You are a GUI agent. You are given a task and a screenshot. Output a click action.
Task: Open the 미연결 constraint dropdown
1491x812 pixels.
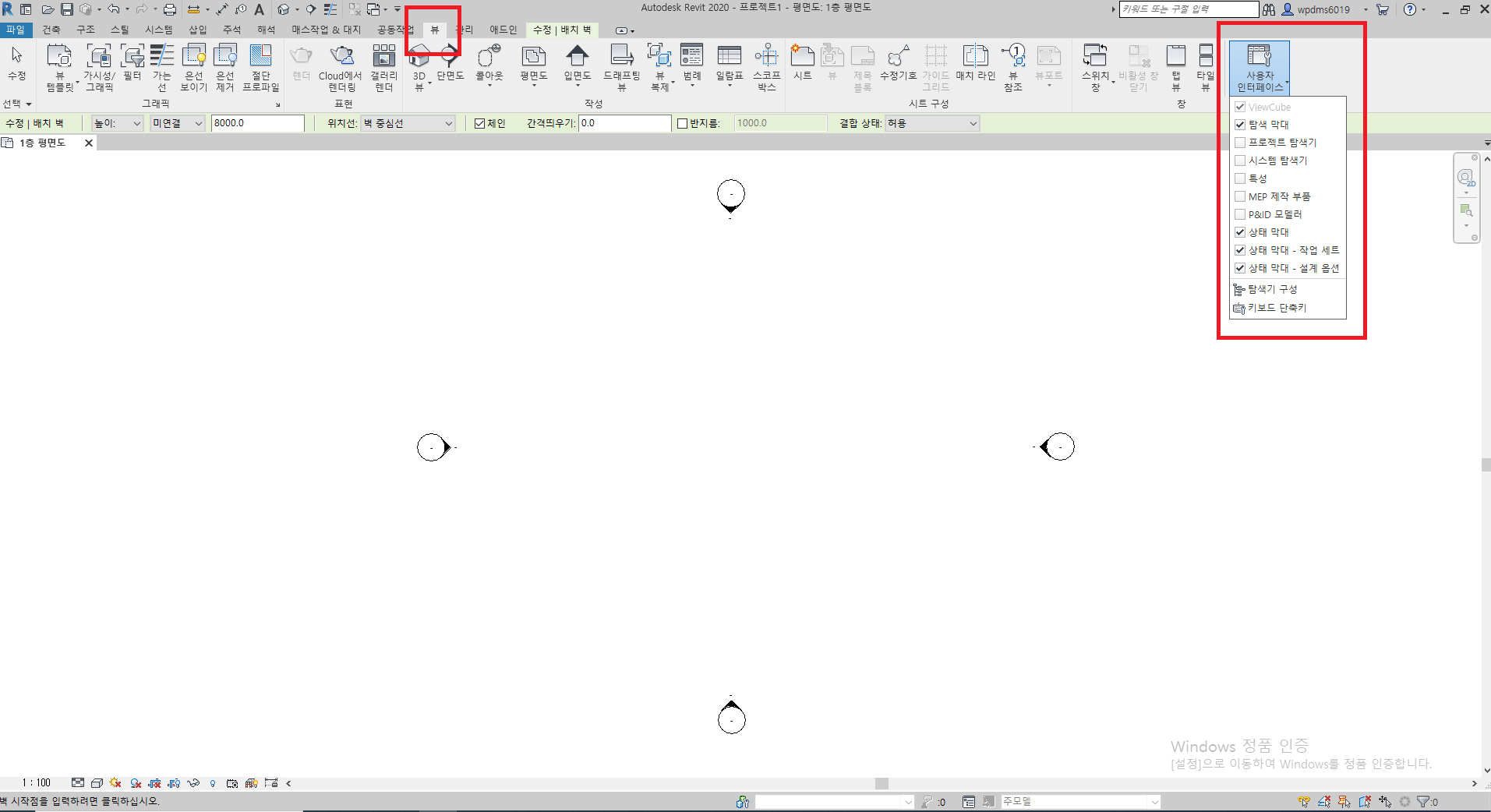pyautogui.click(x=178, y=123)
